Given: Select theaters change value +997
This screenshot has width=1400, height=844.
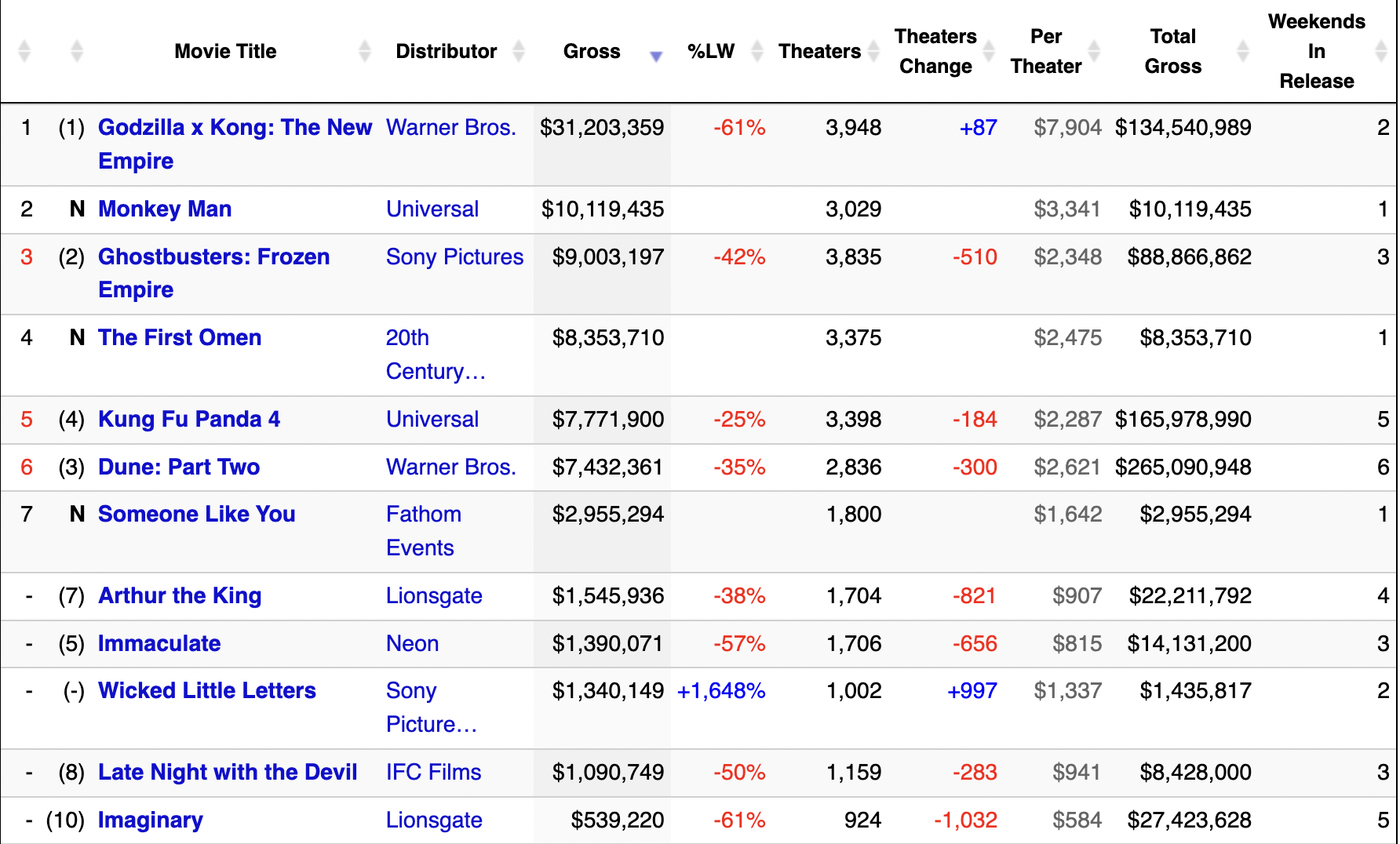Looking at the screenshot, I should [972, 690].
